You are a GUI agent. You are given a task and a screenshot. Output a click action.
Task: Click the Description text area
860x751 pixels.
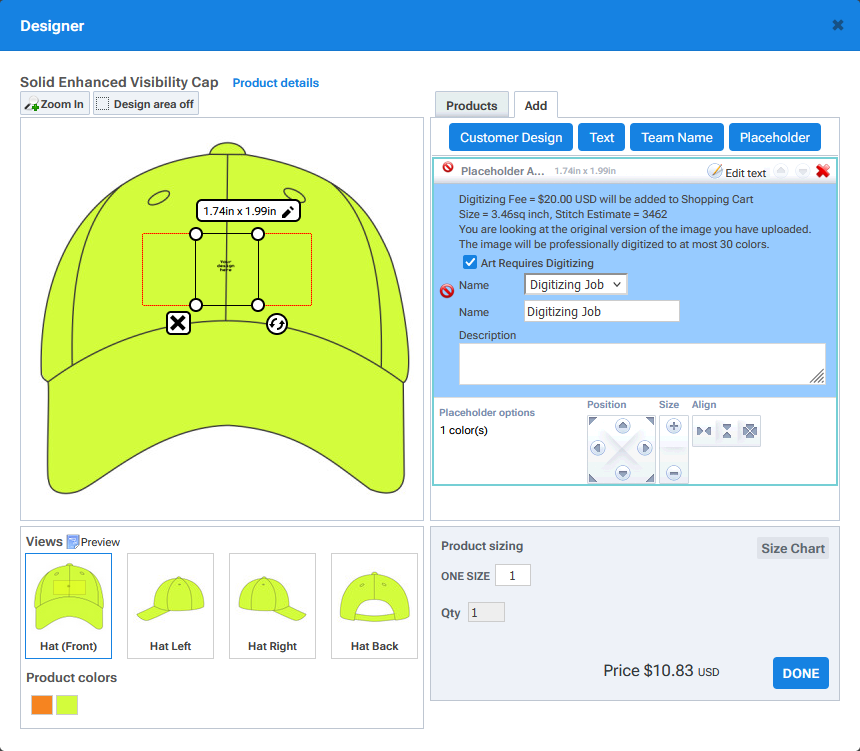pos(641,364)
